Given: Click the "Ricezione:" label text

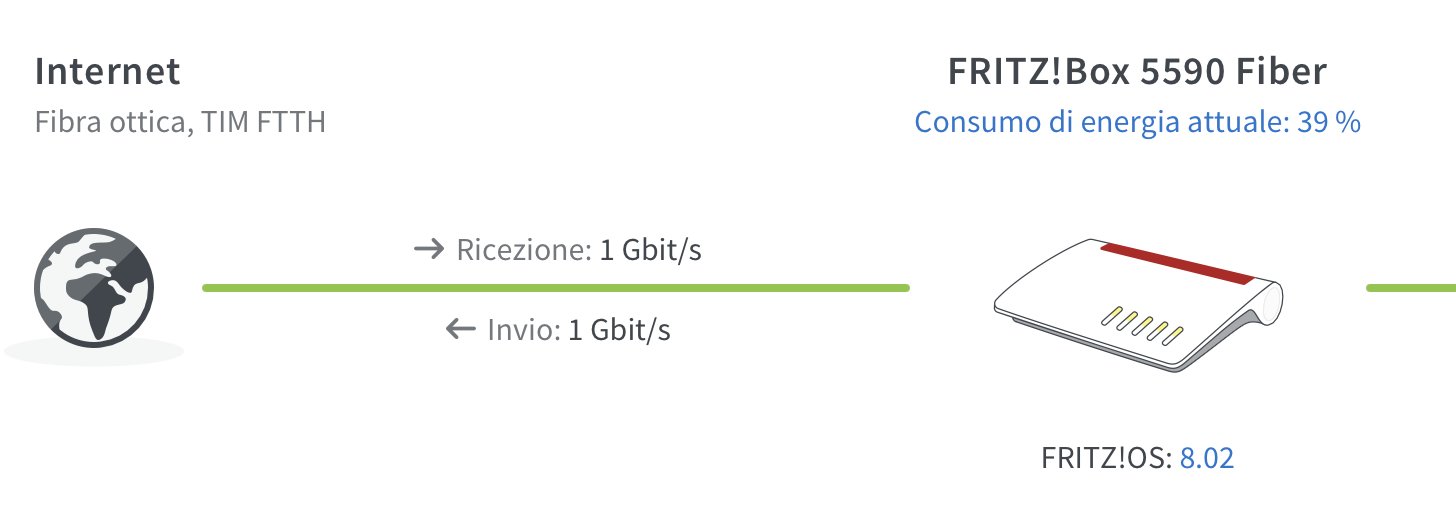Looking at the screenshot, I should [524, 250].
